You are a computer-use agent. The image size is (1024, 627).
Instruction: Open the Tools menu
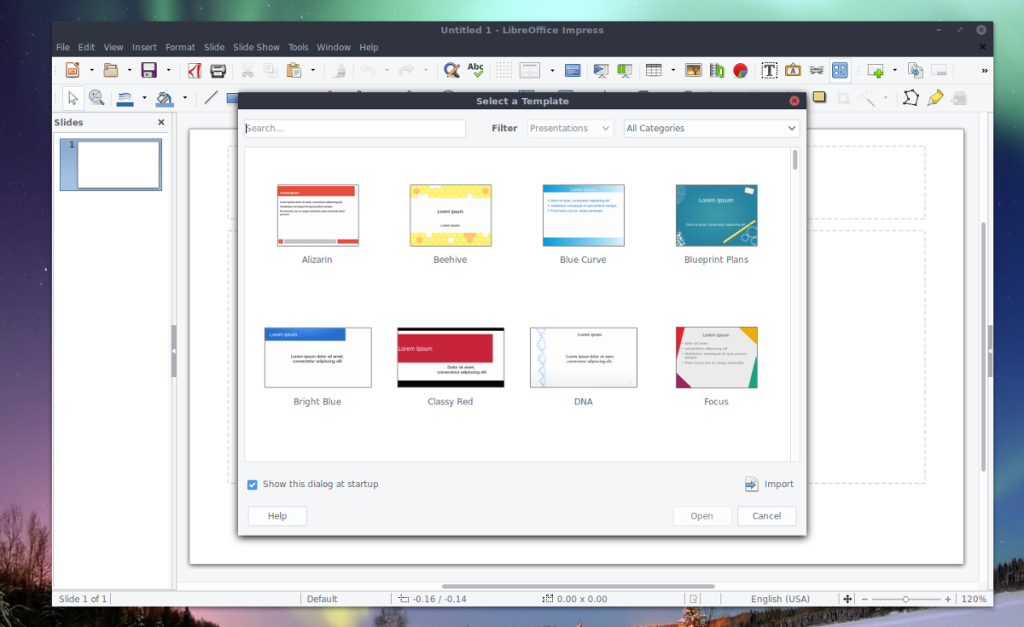point(296,46)
